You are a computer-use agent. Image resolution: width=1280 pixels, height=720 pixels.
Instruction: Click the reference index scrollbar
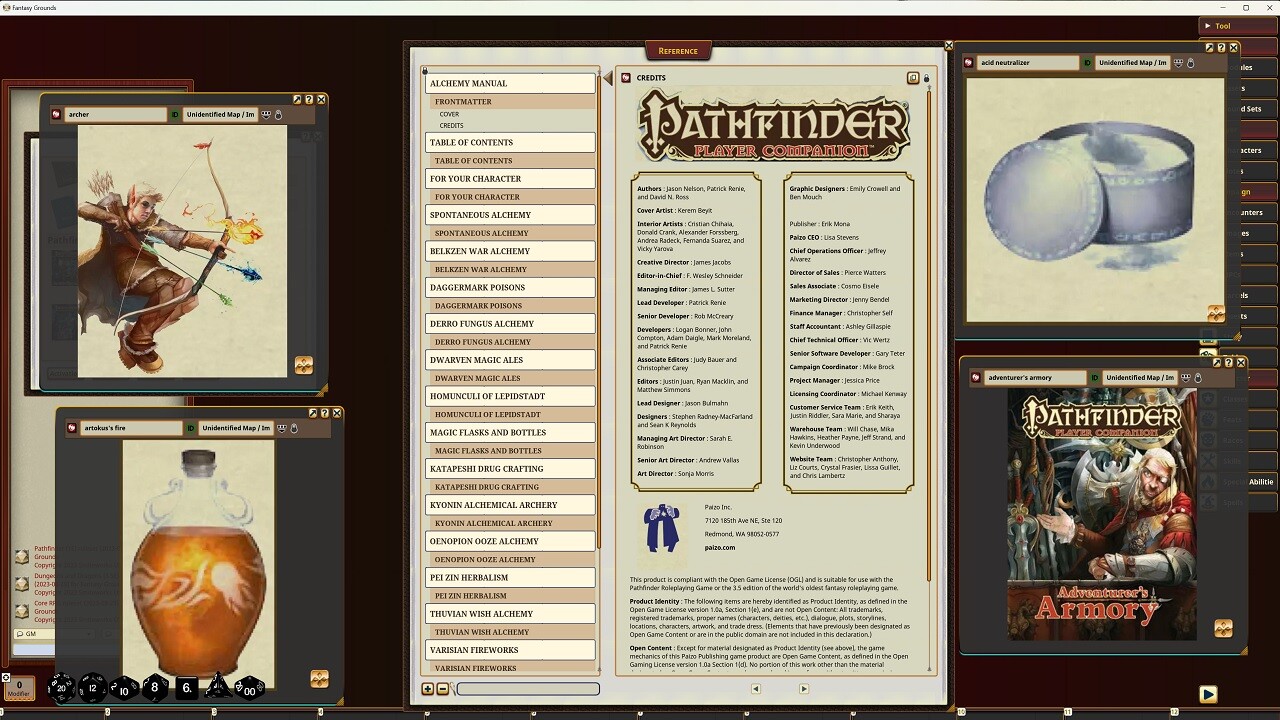[600, 300]
